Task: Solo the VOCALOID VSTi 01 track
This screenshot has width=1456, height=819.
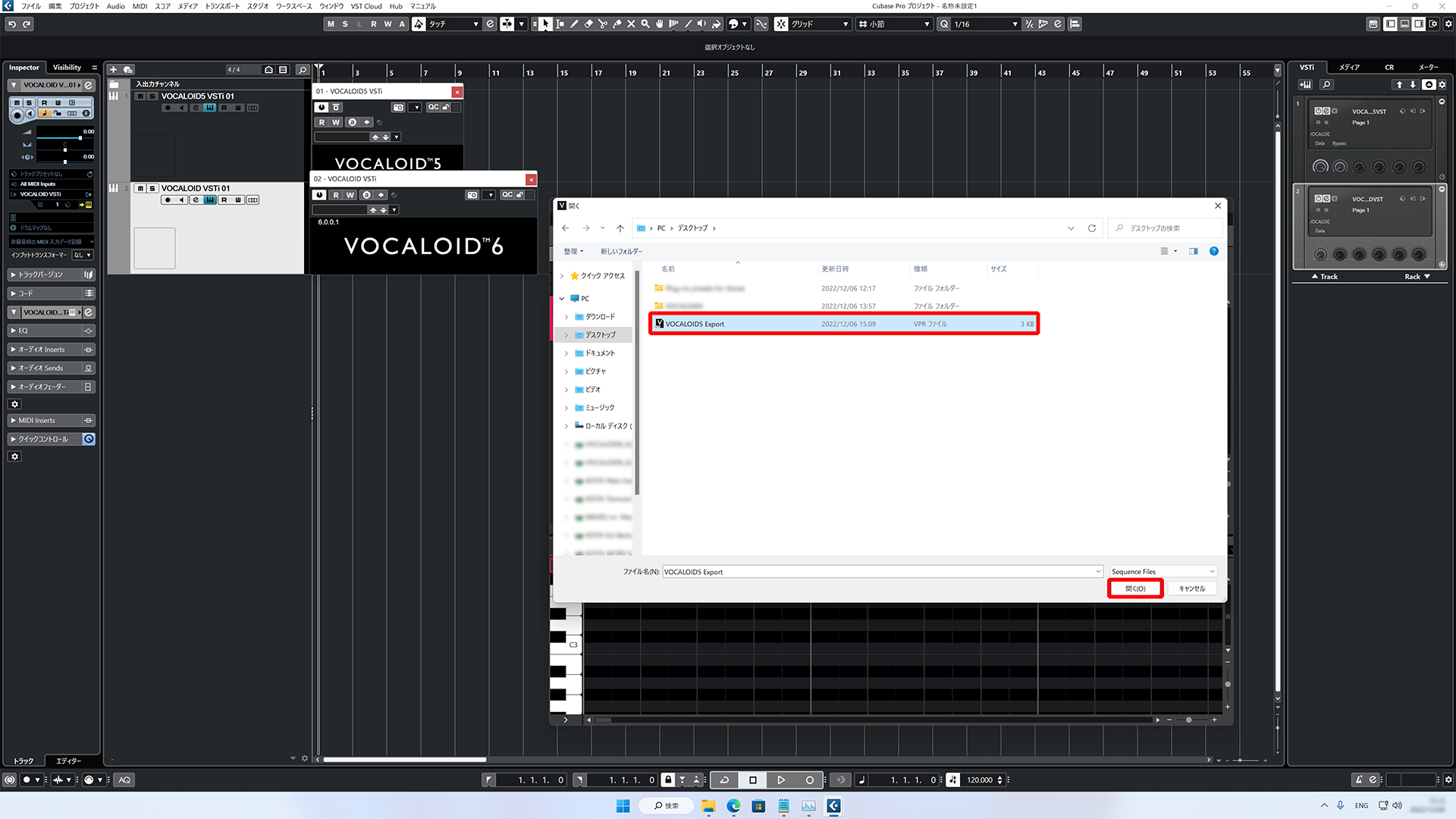Action: [152, 189]
